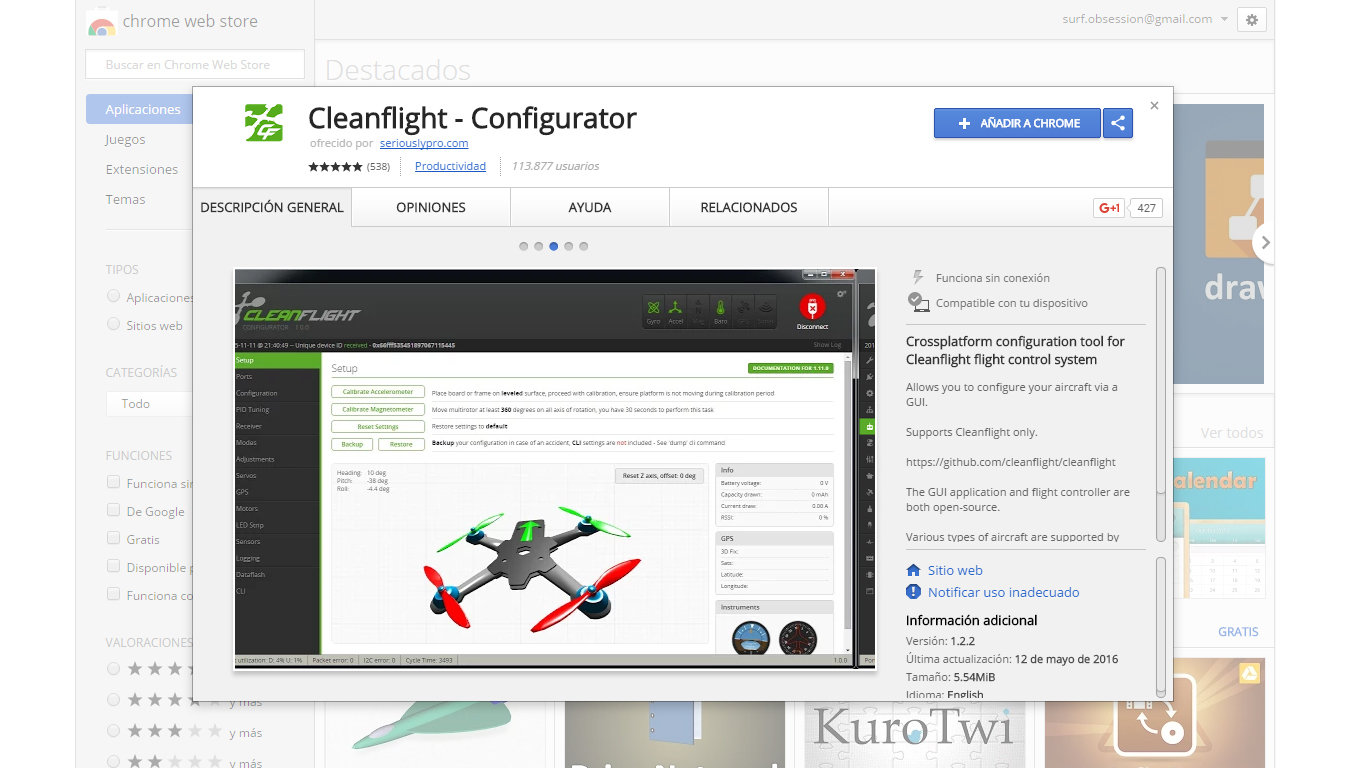The width and height of the screenshot is (1366, 768).
Task: Open the account email dropdown arrow
Action: click(1224, 19)
